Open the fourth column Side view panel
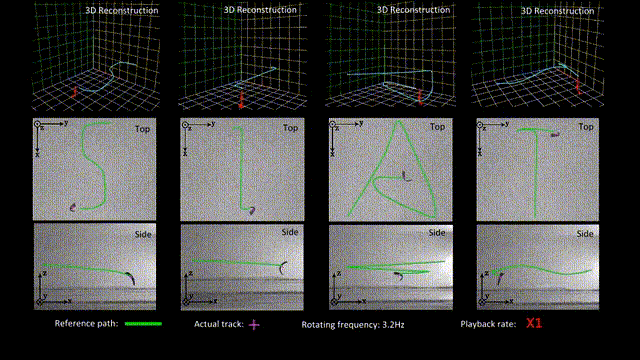This screenshot has width=640, height=360. click(538, 267)
